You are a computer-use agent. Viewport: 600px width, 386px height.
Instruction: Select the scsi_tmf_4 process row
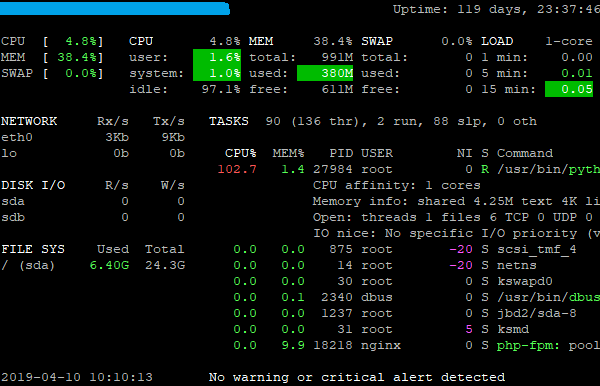pos(405,249)
